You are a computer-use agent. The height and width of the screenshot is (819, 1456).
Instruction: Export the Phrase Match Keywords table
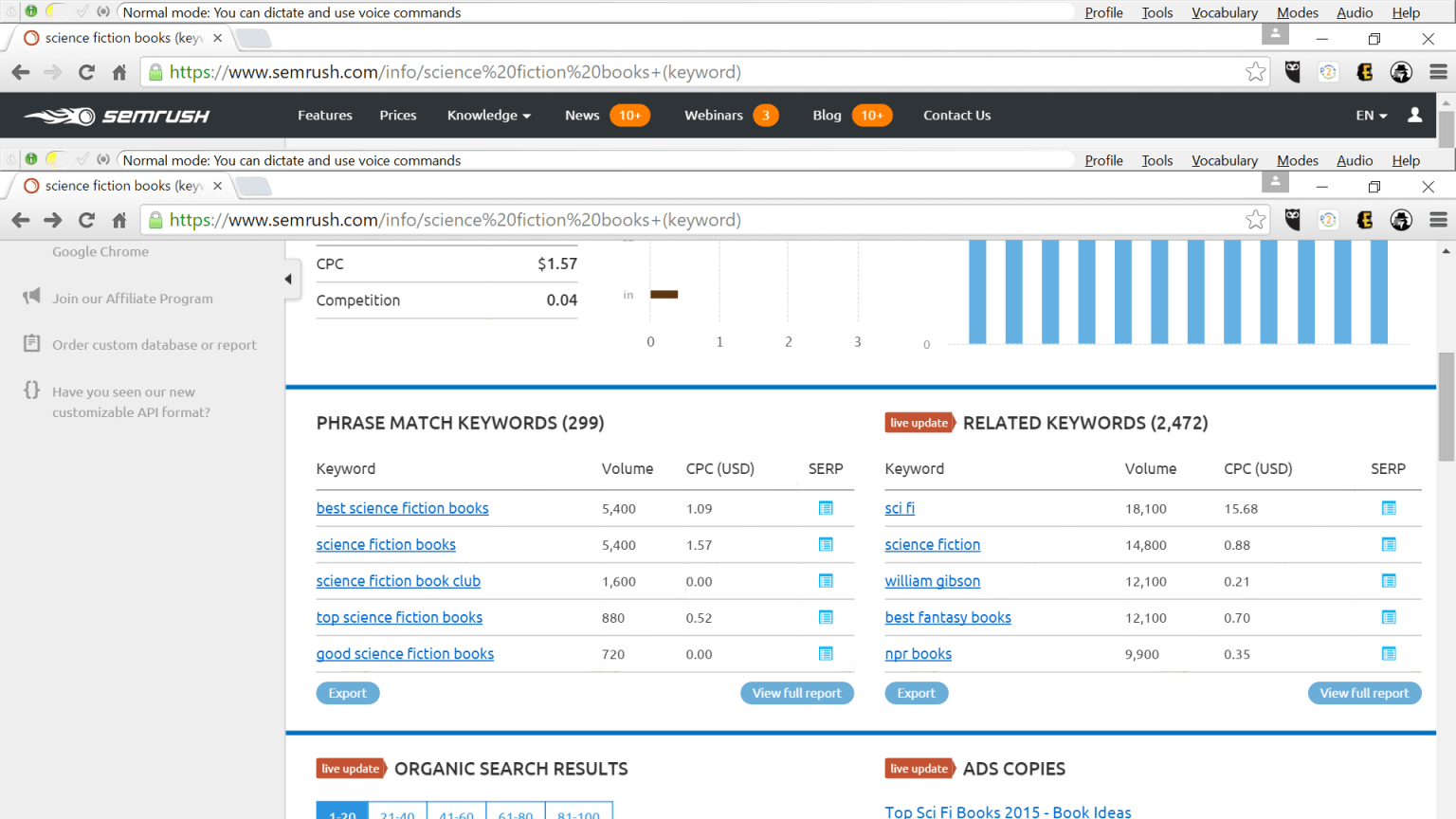pyautogui.click(x=348, y=693)
